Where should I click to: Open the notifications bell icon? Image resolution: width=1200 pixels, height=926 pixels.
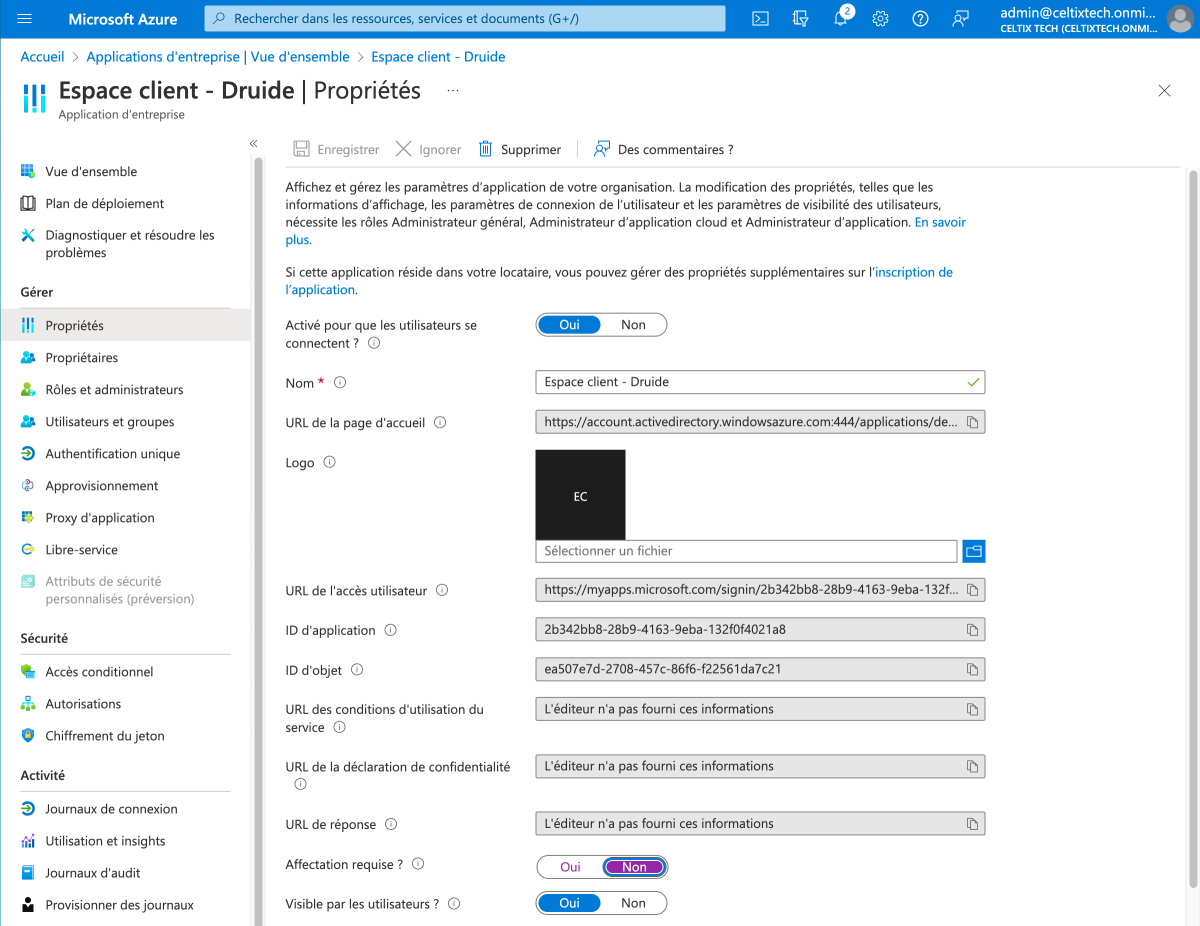[840, 19]
